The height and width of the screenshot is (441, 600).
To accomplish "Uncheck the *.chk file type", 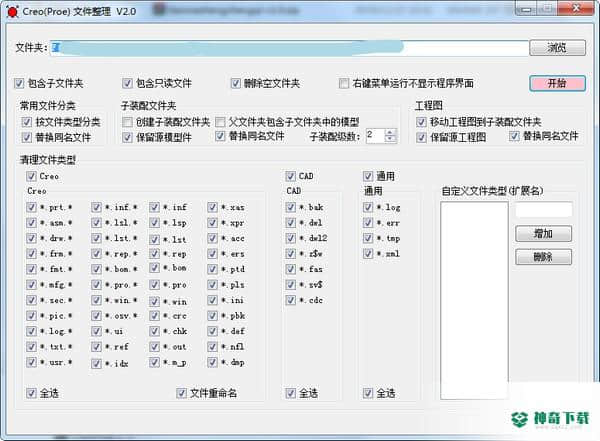I will [154, 331].
